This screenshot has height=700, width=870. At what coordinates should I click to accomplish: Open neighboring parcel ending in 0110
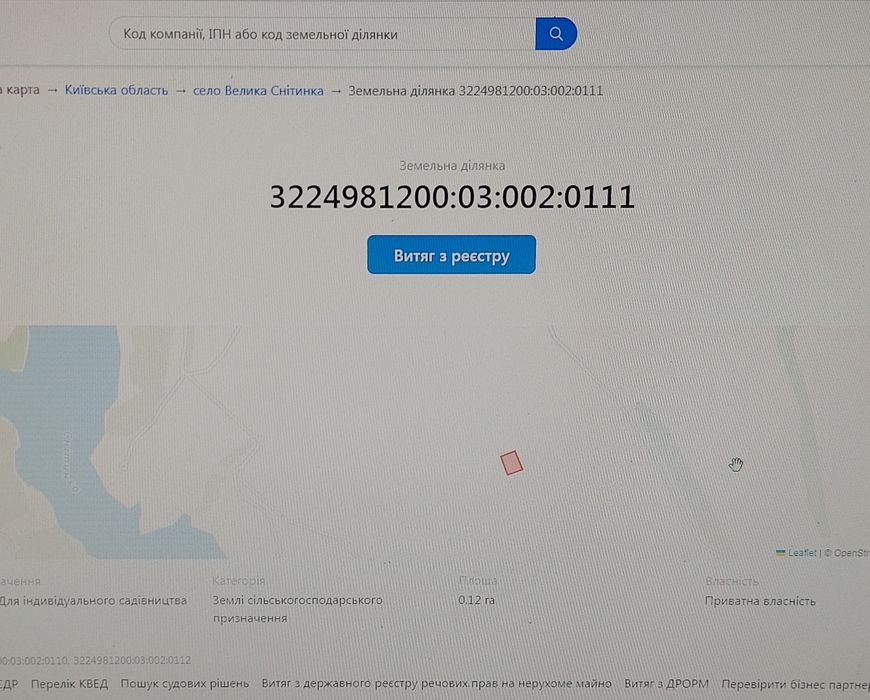(34, 660)
